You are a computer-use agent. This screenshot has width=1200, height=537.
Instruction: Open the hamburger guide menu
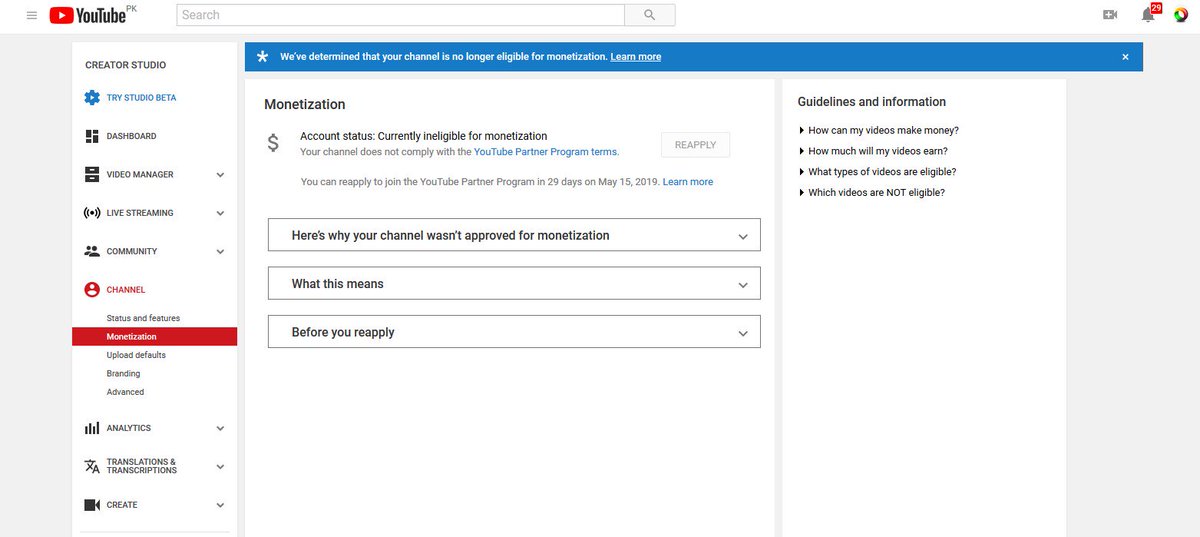click(x=32, y=15)
